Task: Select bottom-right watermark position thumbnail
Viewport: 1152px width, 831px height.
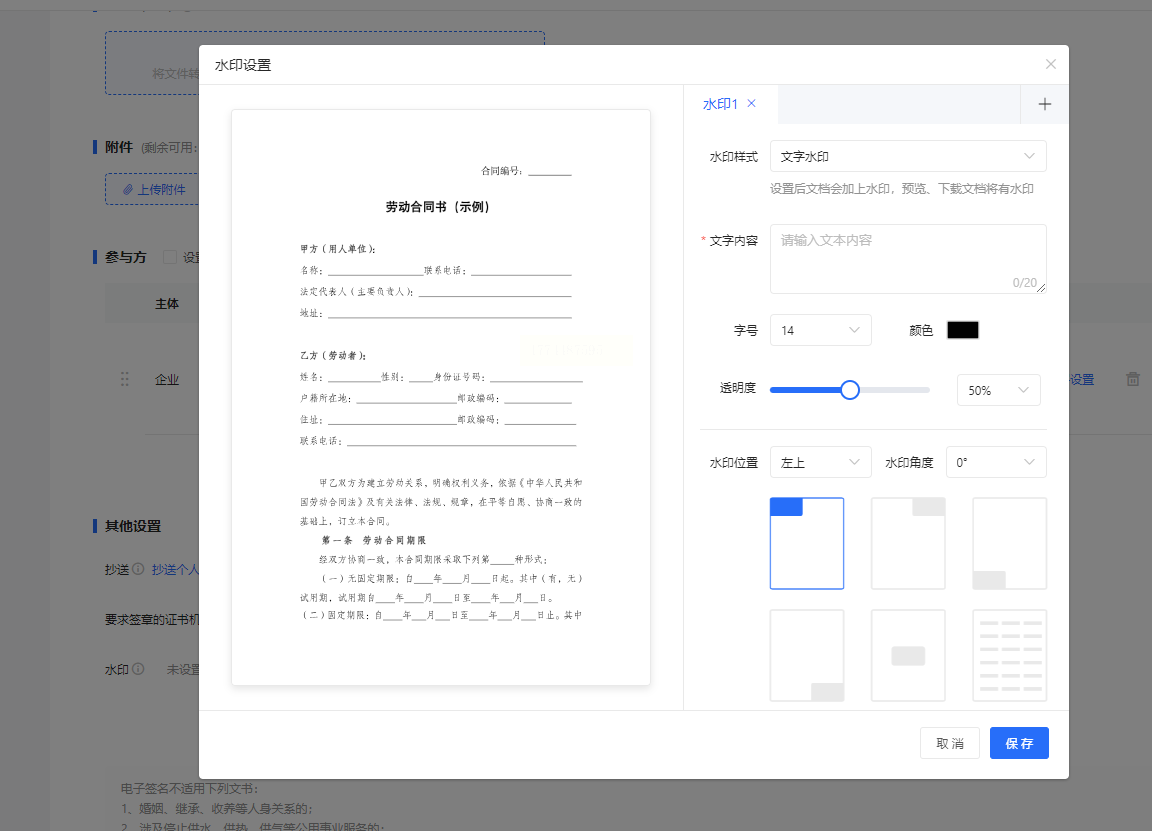Action: click(806, 655)
